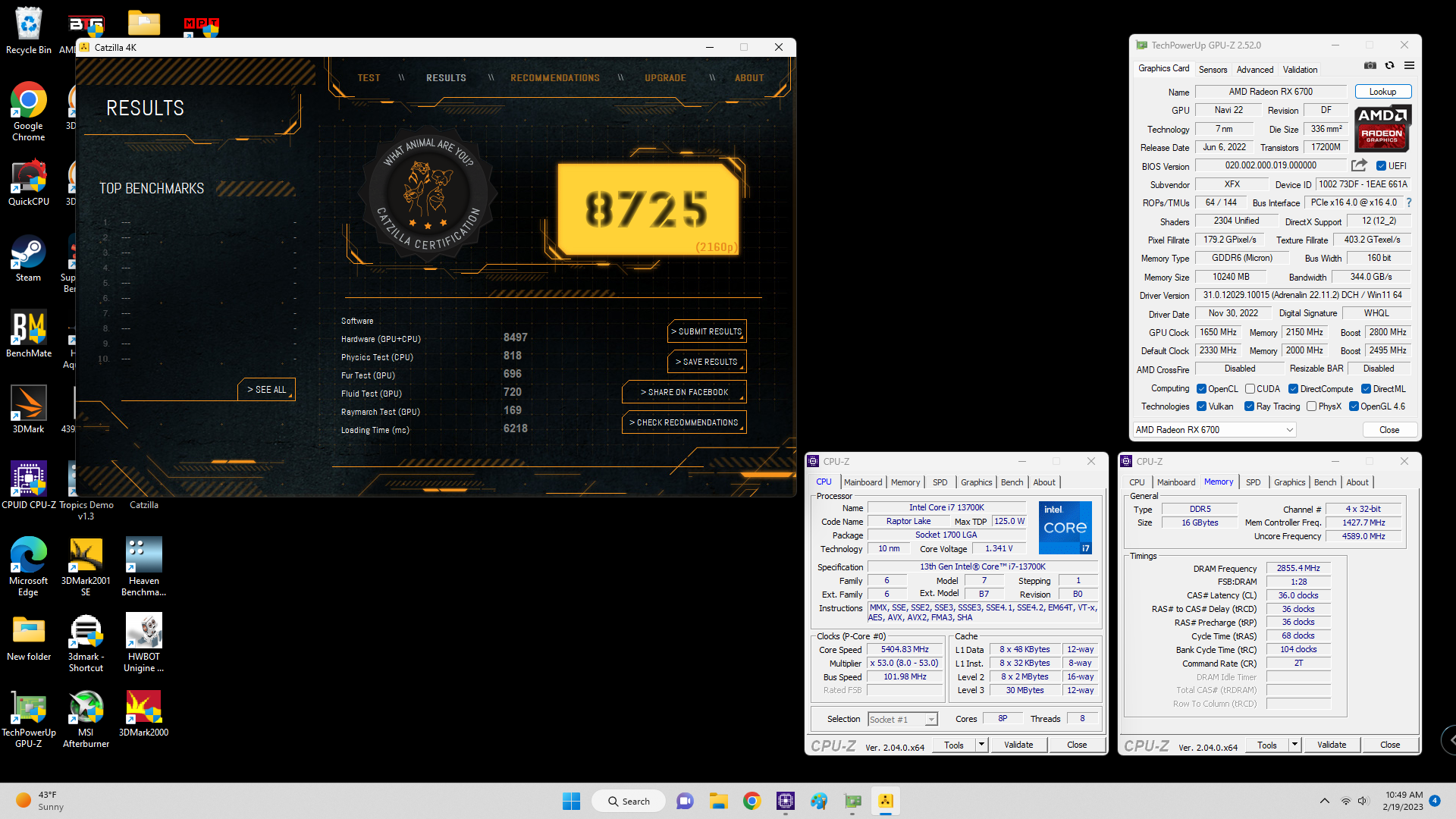
Task: Take a GPU-Z screenshot with camera icon
Action: point(1370,66)
